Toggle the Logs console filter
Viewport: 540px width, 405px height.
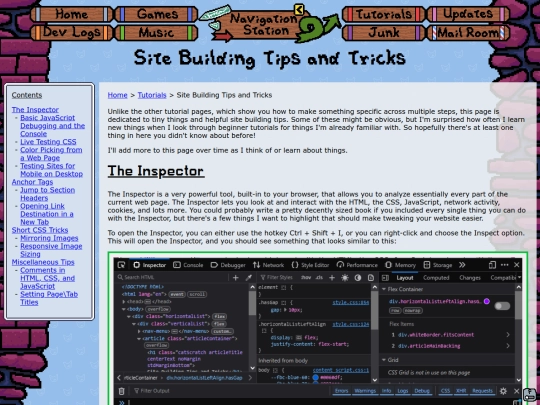tap(403, 391)
